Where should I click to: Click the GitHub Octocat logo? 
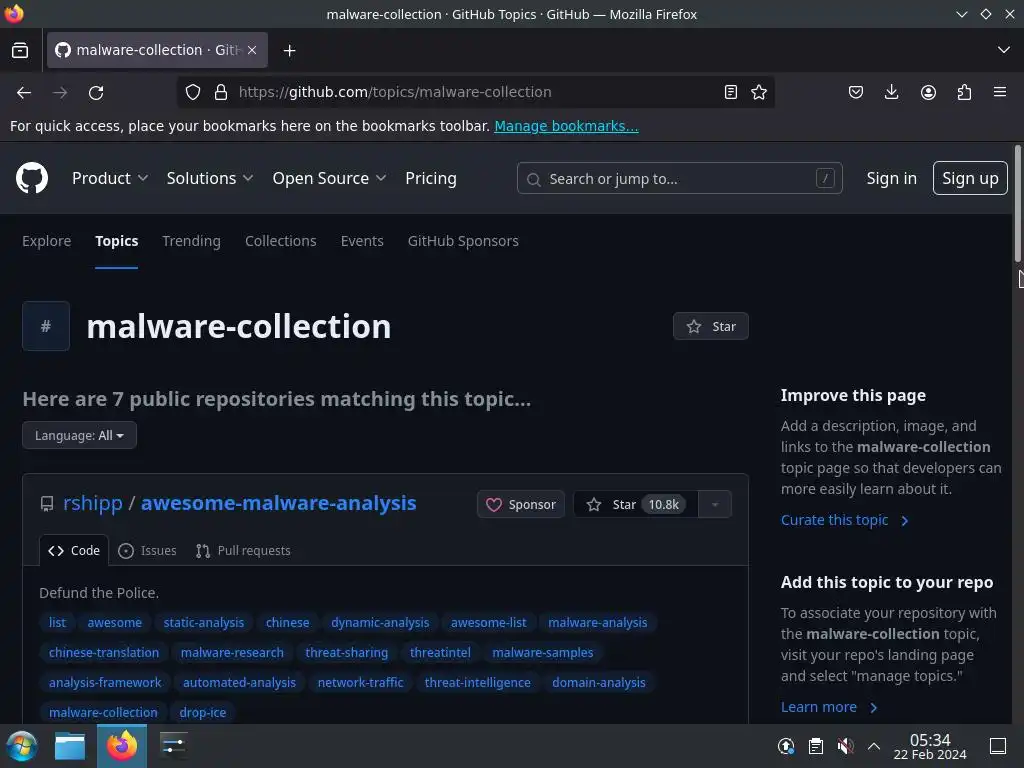(x=32, y=178)
